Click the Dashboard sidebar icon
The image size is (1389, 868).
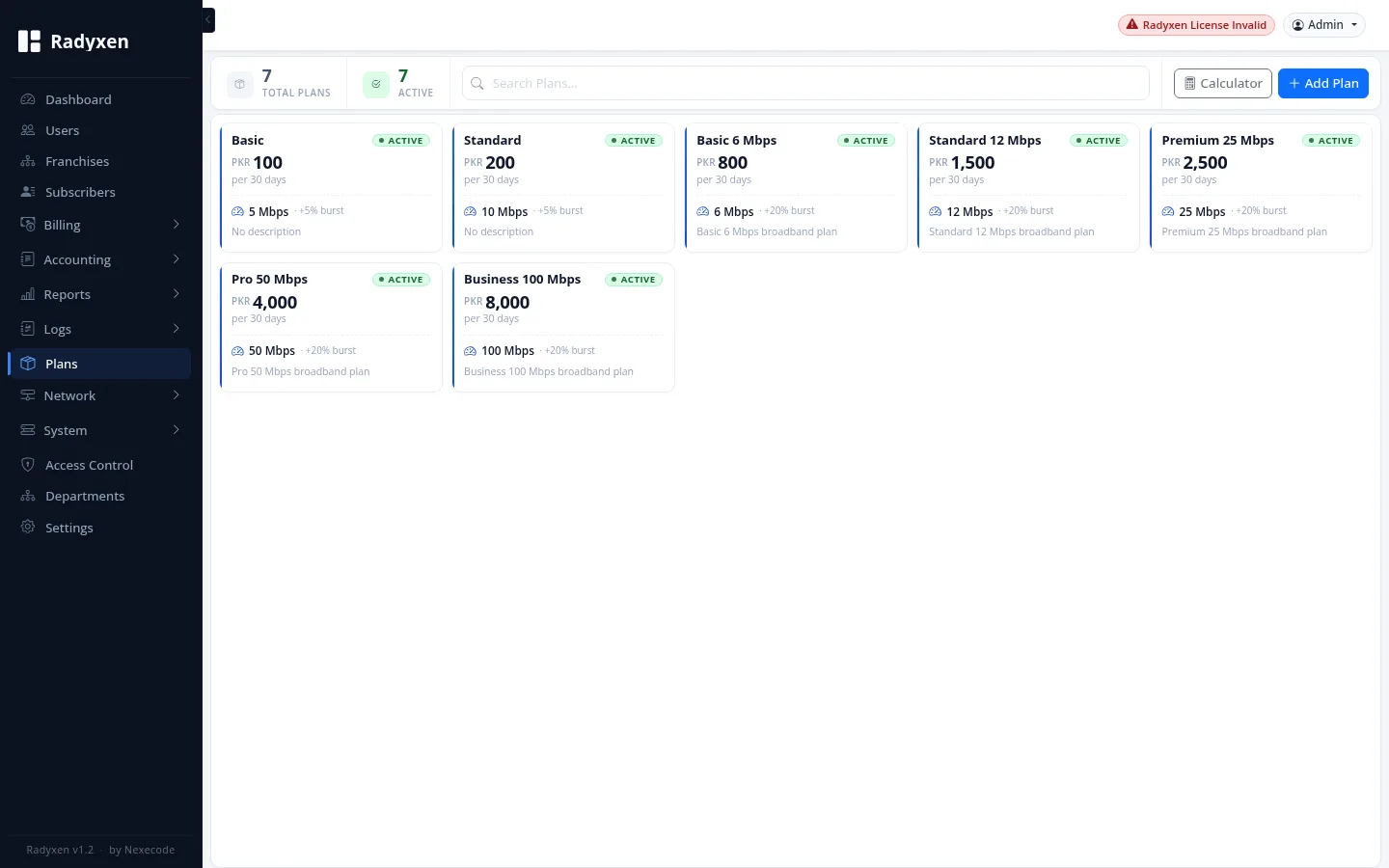tap(28, 99)
